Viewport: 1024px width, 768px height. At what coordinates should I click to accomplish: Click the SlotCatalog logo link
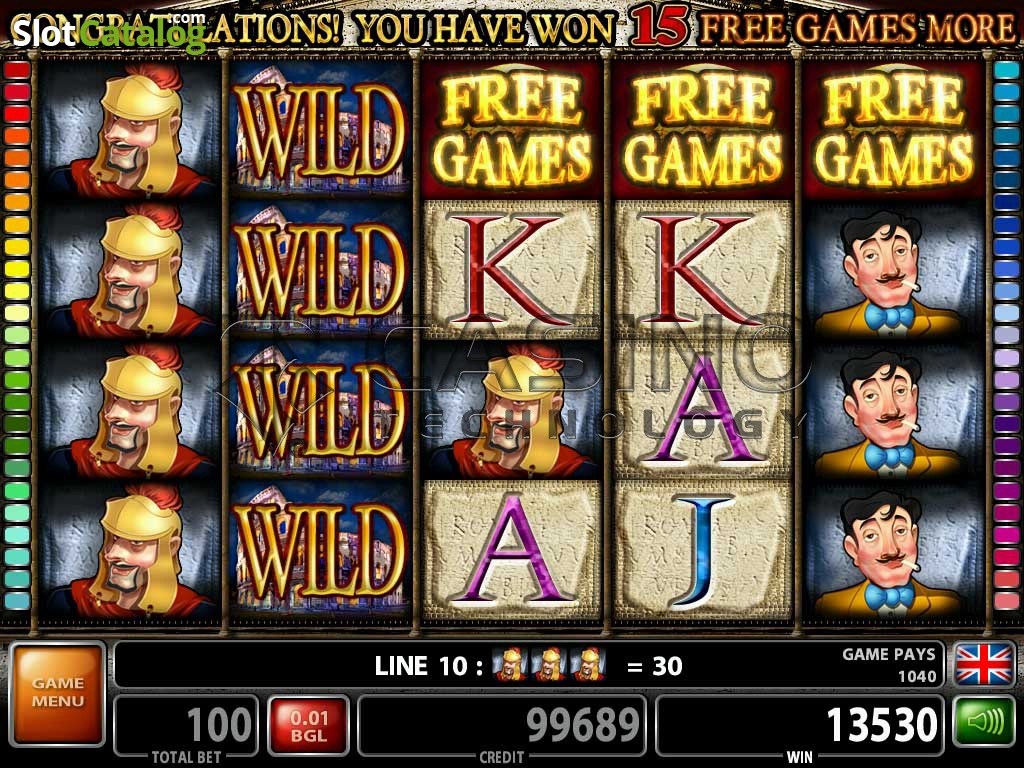click(109, 33)
